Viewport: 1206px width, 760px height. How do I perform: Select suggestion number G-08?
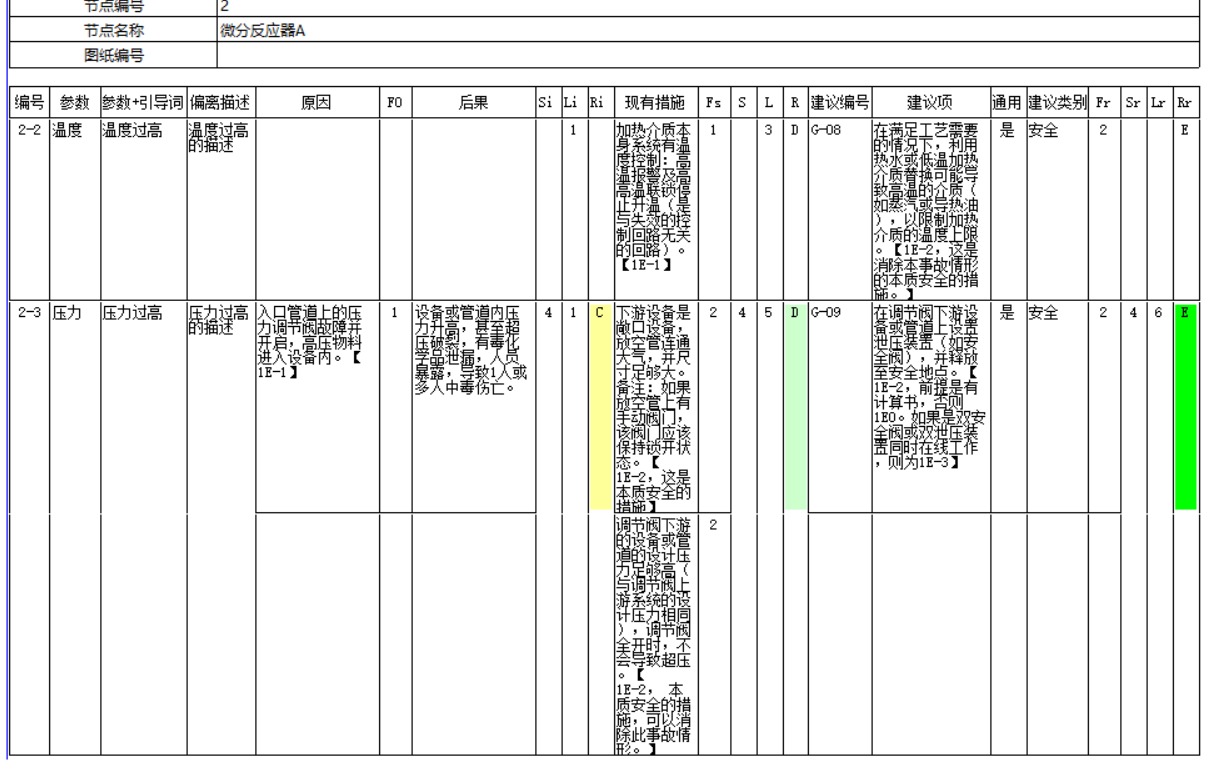click(x=827, y=130)
